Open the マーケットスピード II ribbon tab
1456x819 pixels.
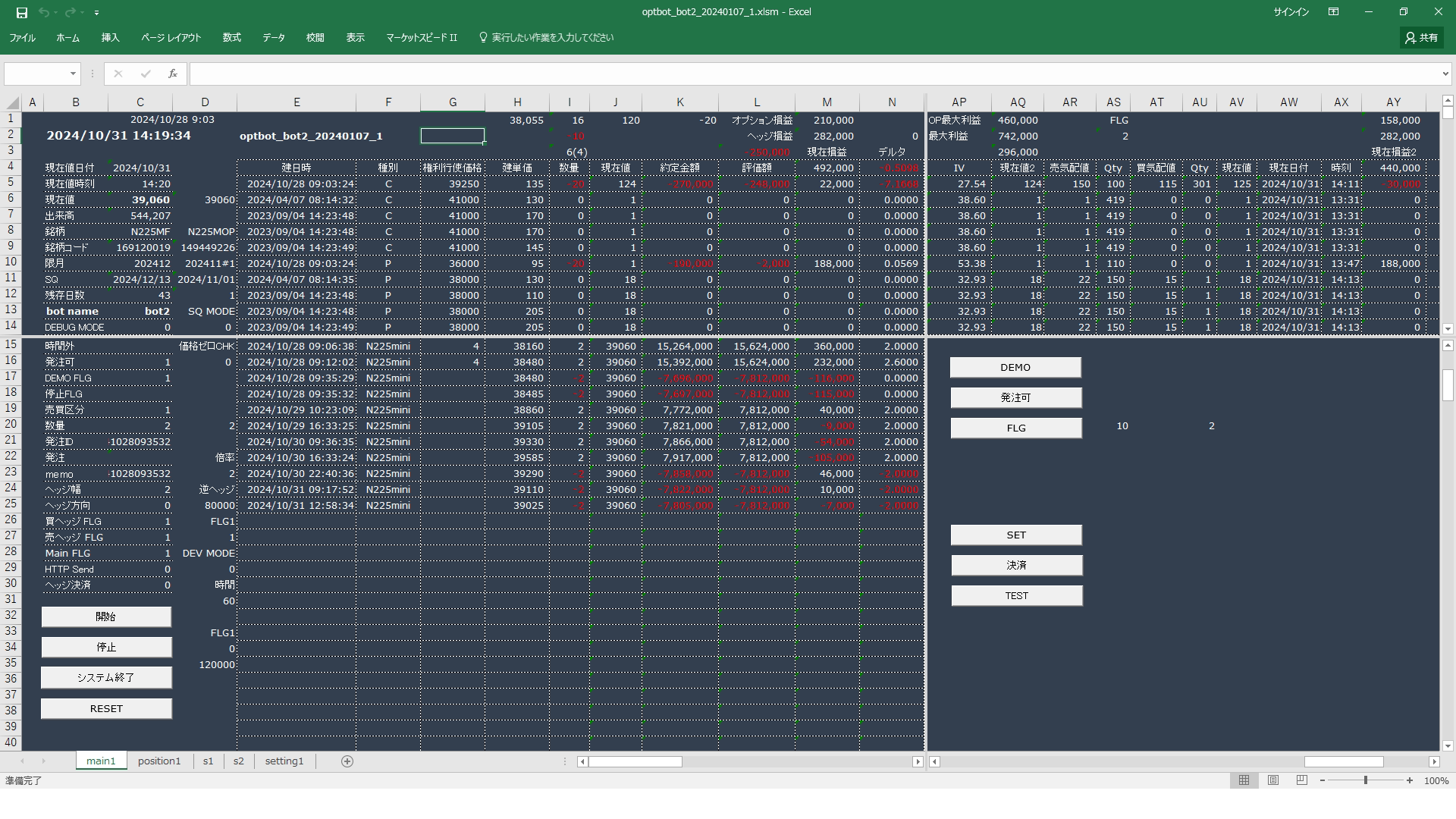click(x=421, y=37)
